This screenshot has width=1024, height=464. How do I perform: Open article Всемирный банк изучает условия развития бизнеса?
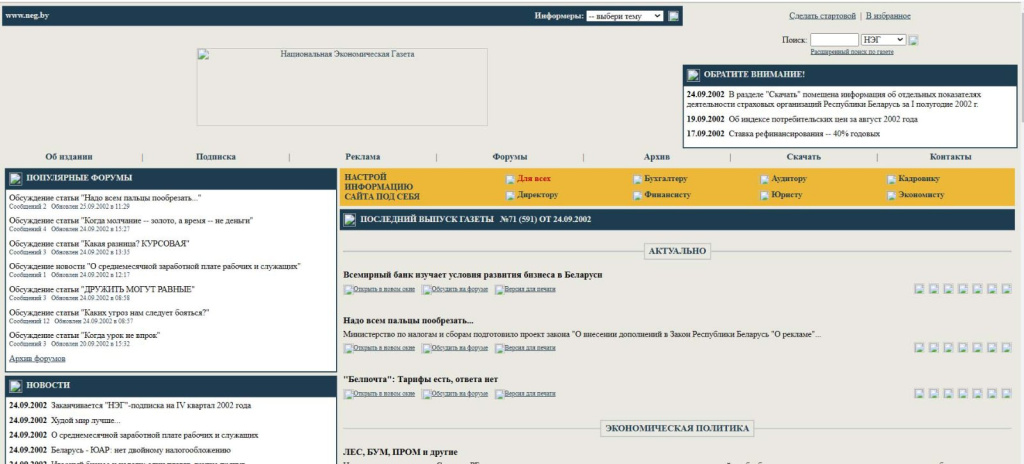pos(473,275)
